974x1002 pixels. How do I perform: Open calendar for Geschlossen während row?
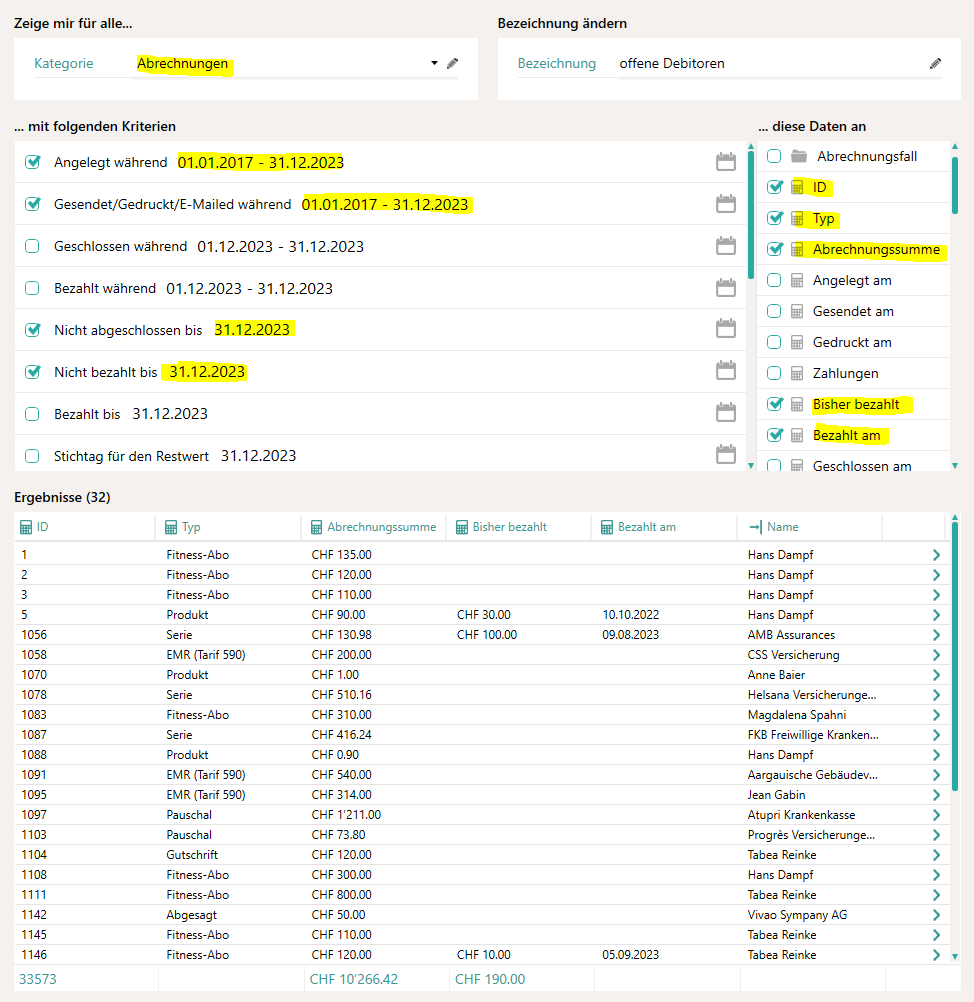tap(726, 246)
